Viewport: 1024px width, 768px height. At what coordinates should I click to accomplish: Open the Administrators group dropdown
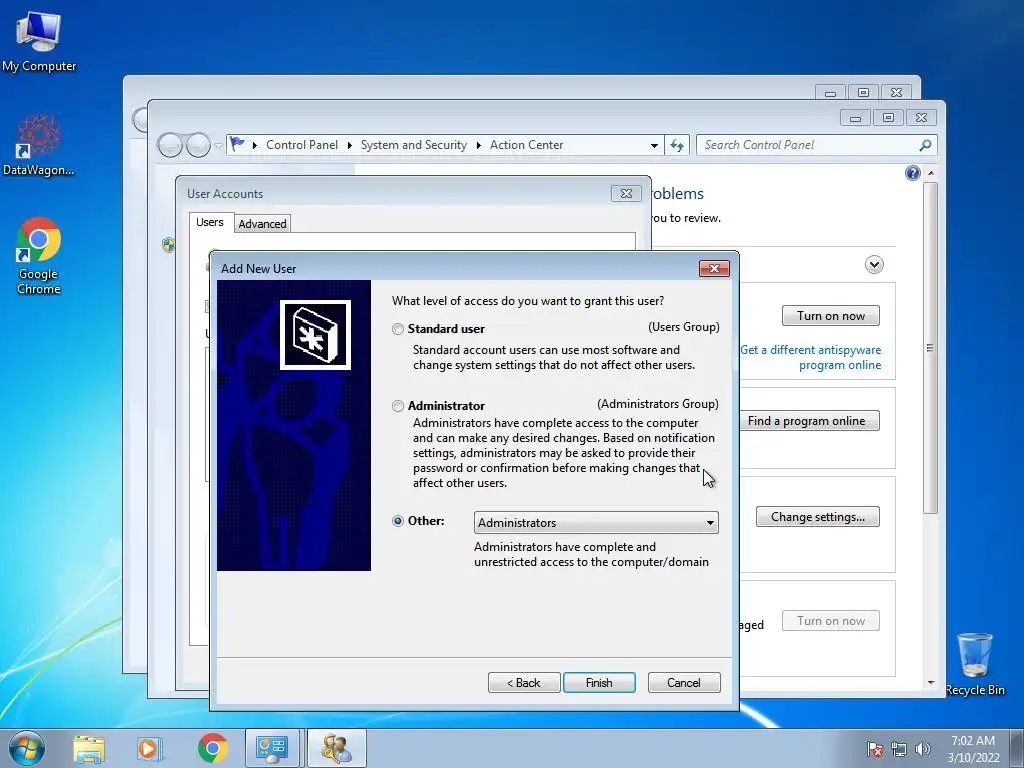pos(596,522)
